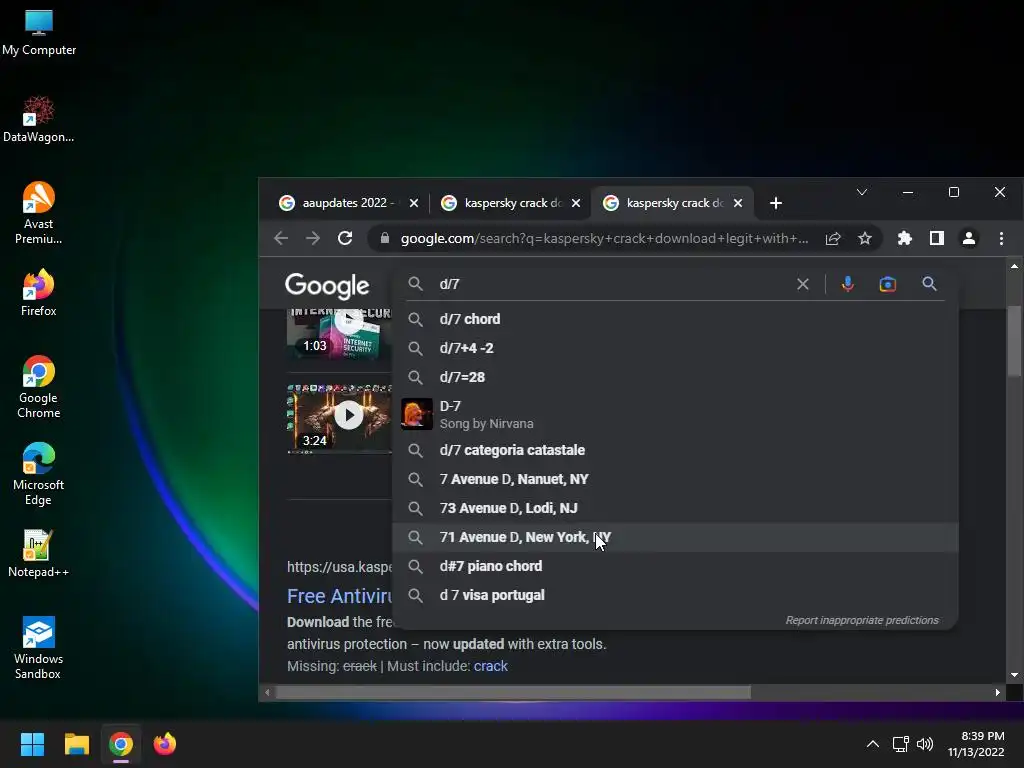The height and width of the screenshot is (768, 1024).
Task: Open DataWagon desktop shortcut
Action: click(x=39, y=120)
